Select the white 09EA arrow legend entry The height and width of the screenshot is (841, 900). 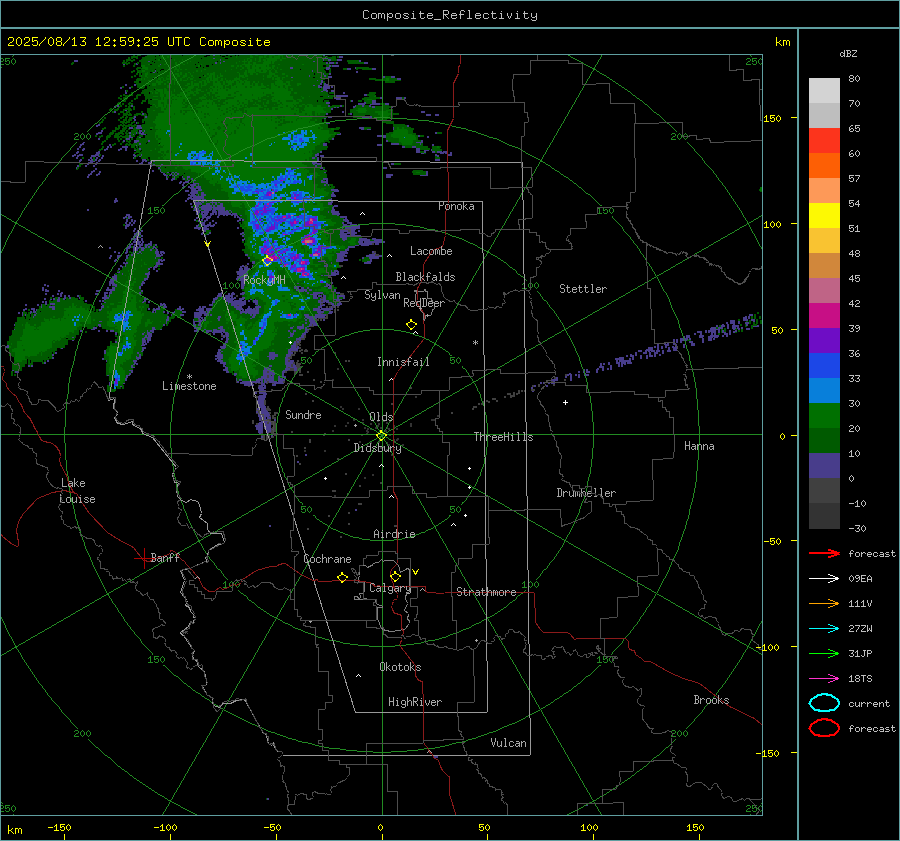[824, 579]
